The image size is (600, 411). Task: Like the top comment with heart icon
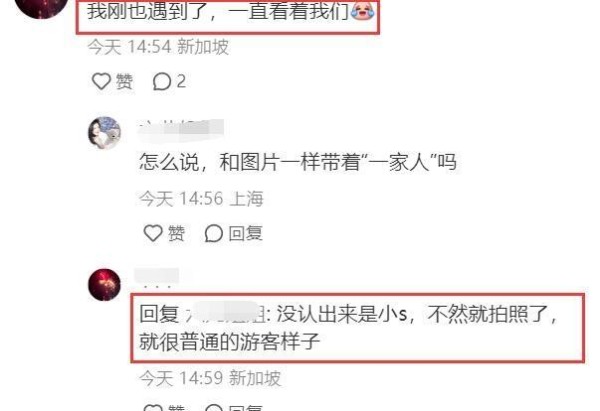(x=101, y=81)
